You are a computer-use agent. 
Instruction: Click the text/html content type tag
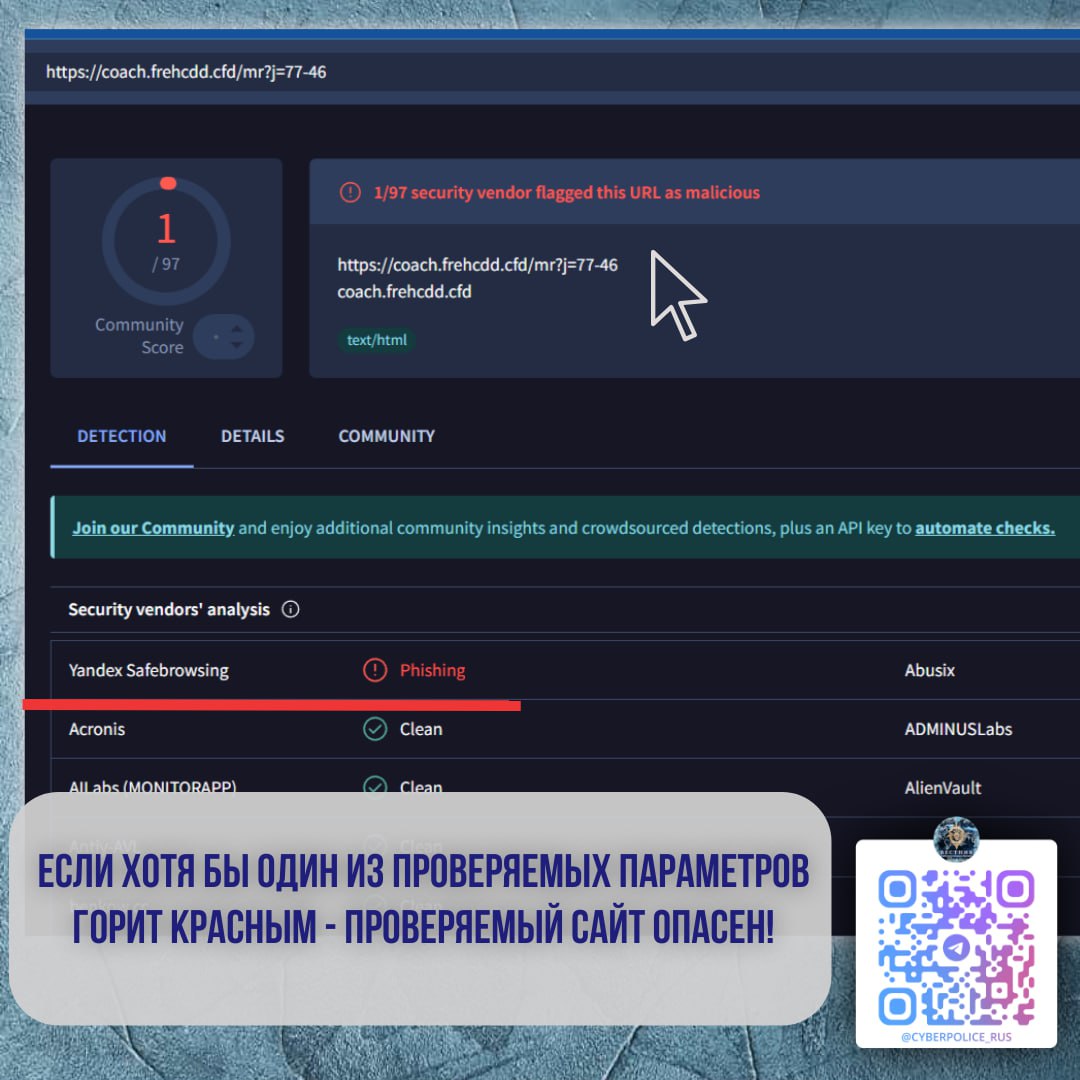tap(376, 340)
